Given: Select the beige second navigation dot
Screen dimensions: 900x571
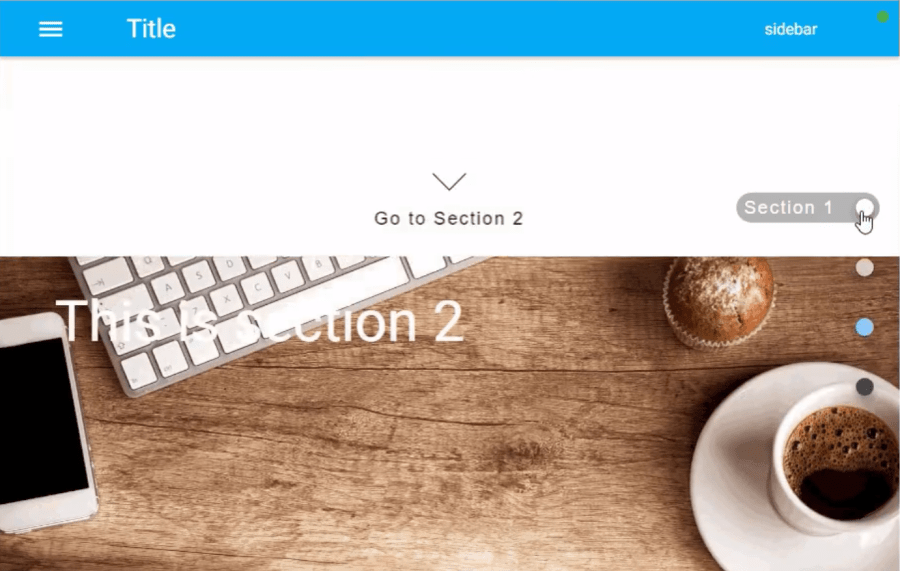Looking at the screenshot, I should pyautogui.click(x=864, y=267).
